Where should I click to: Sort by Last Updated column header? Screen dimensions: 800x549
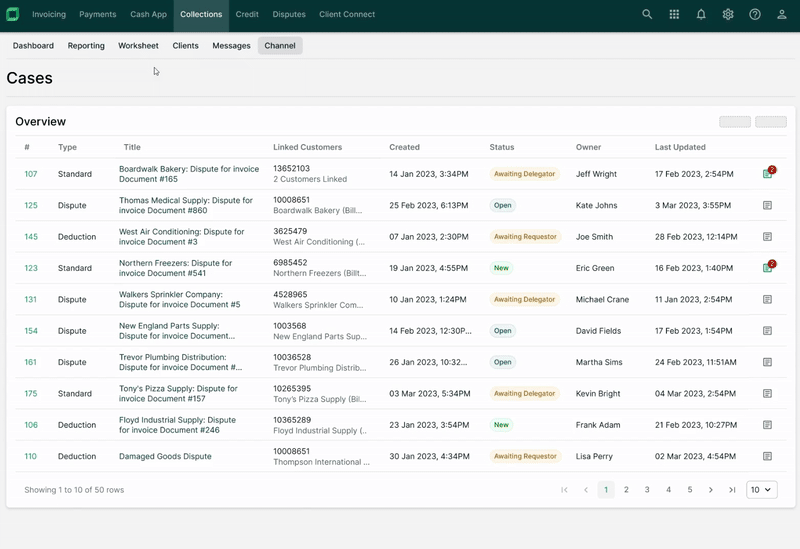pos(680,147)
